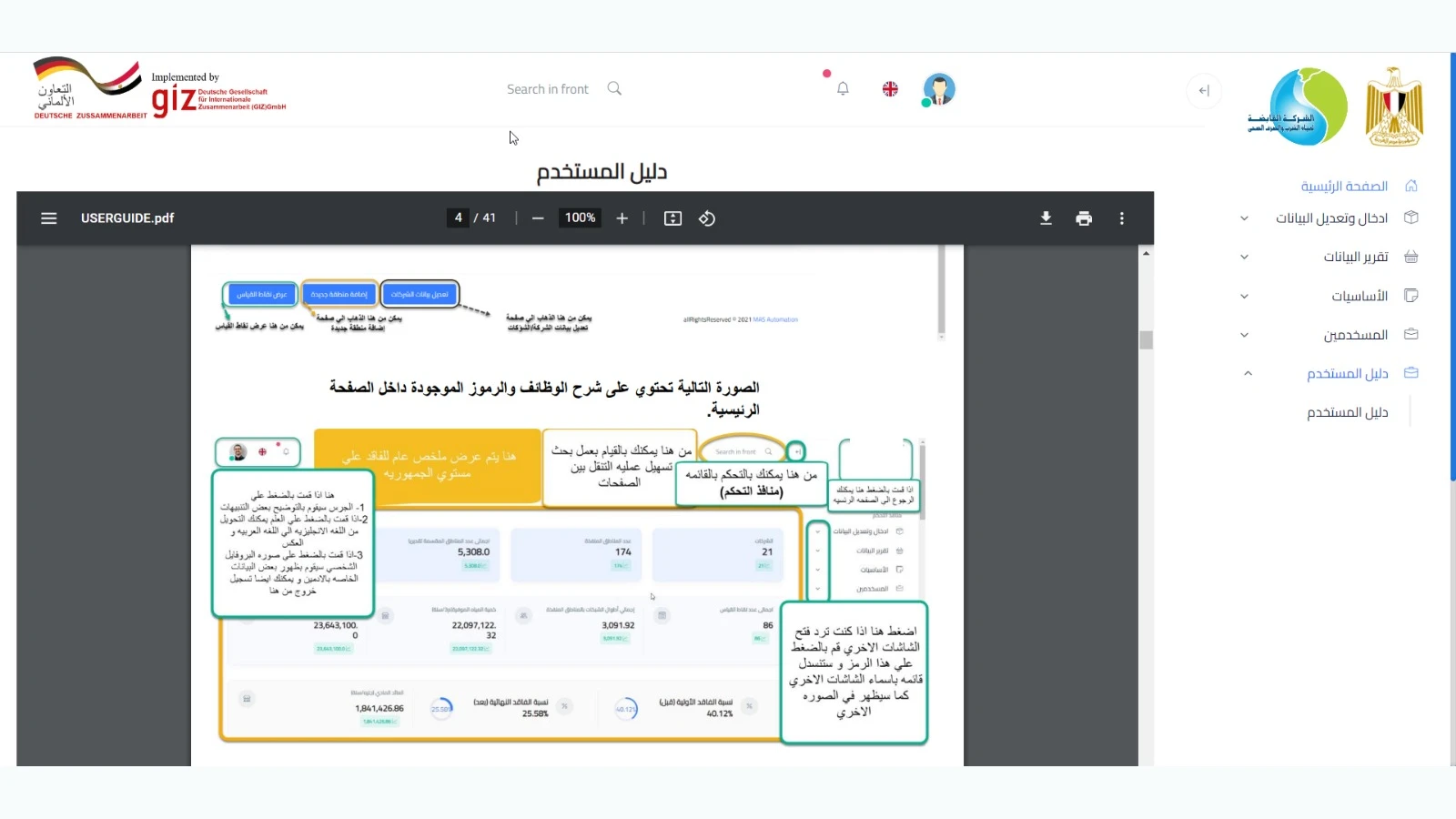
Task: Click the box icon beside ادخال وتعديل البيانات
Action: pyautogui.click(x=1411, y=217)
